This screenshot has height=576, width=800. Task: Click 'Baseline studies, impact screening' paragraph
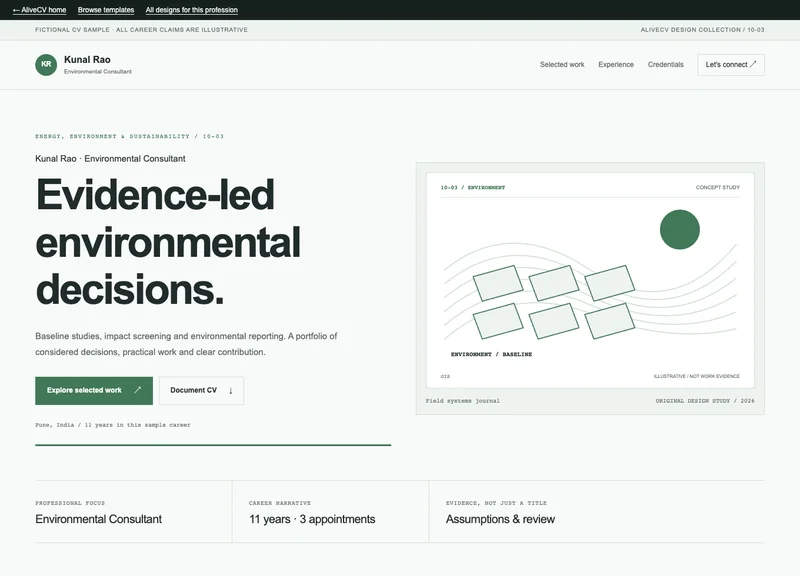(186, 344)
